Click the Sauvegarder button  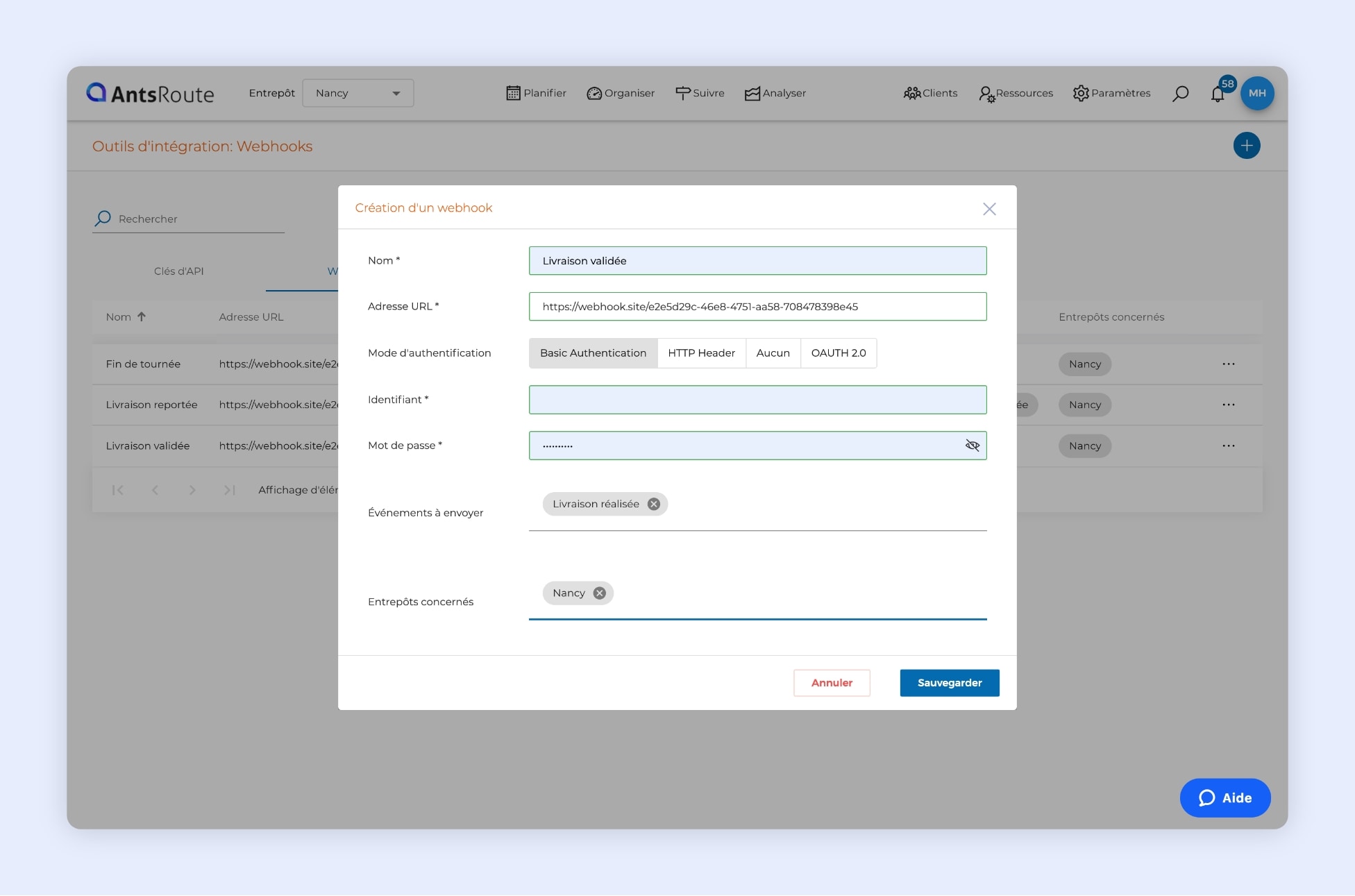pyautogui.click(x=949, y=683)
